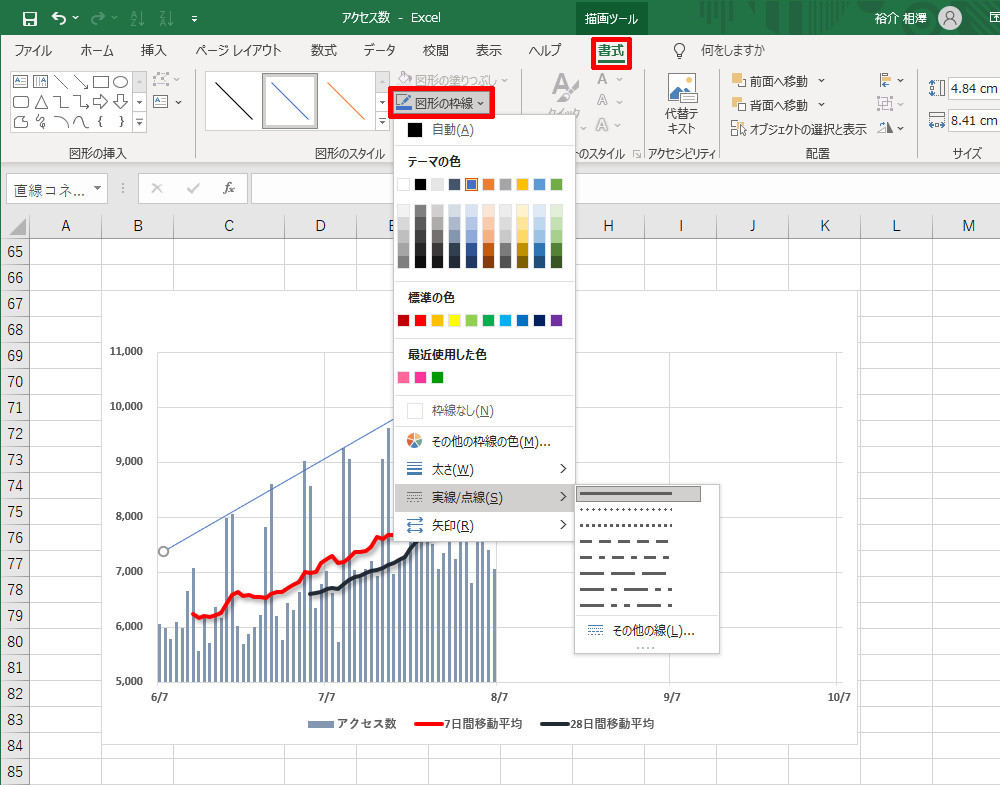
Task: Switch to the ホーム tab
Action: tap(97, 50)
